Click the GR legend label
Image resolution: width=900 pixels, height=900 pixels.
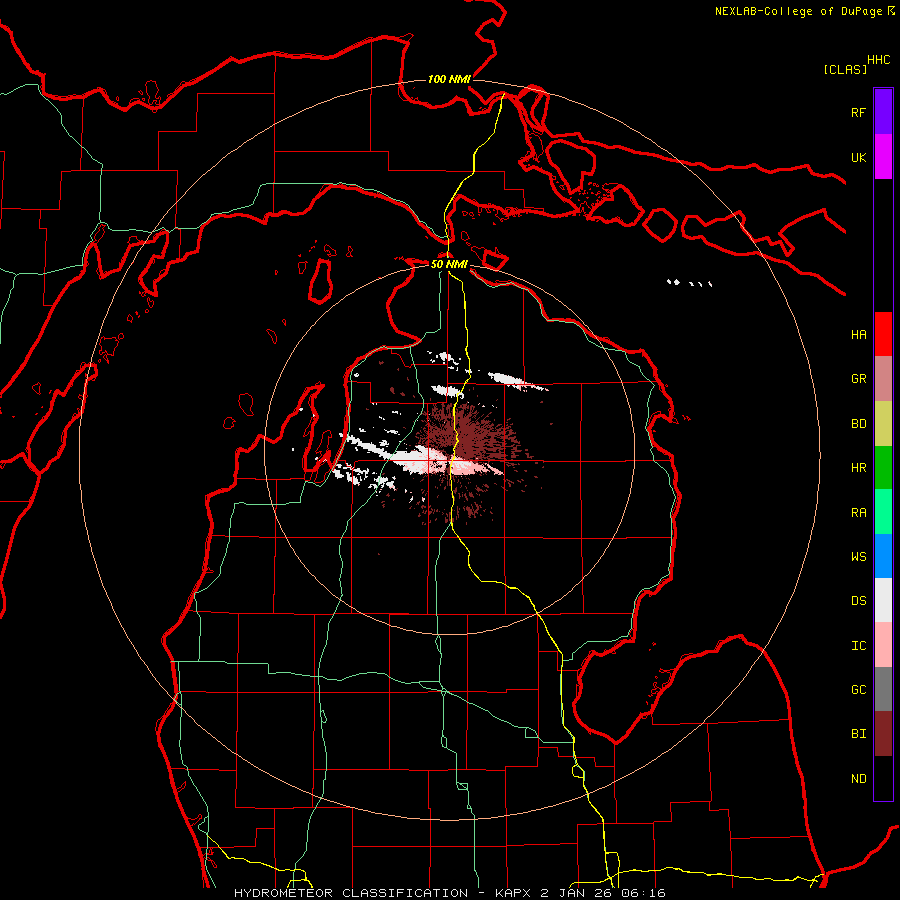tap(859, 379)
